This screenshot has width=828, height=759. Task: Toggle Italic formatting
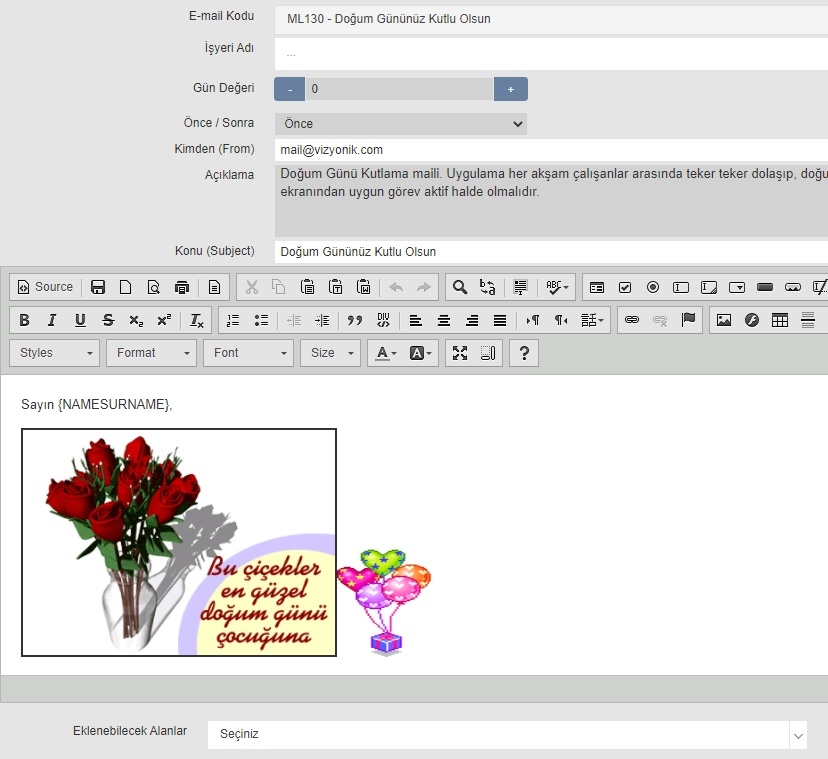pyautogui.click(x=52, y=320)
